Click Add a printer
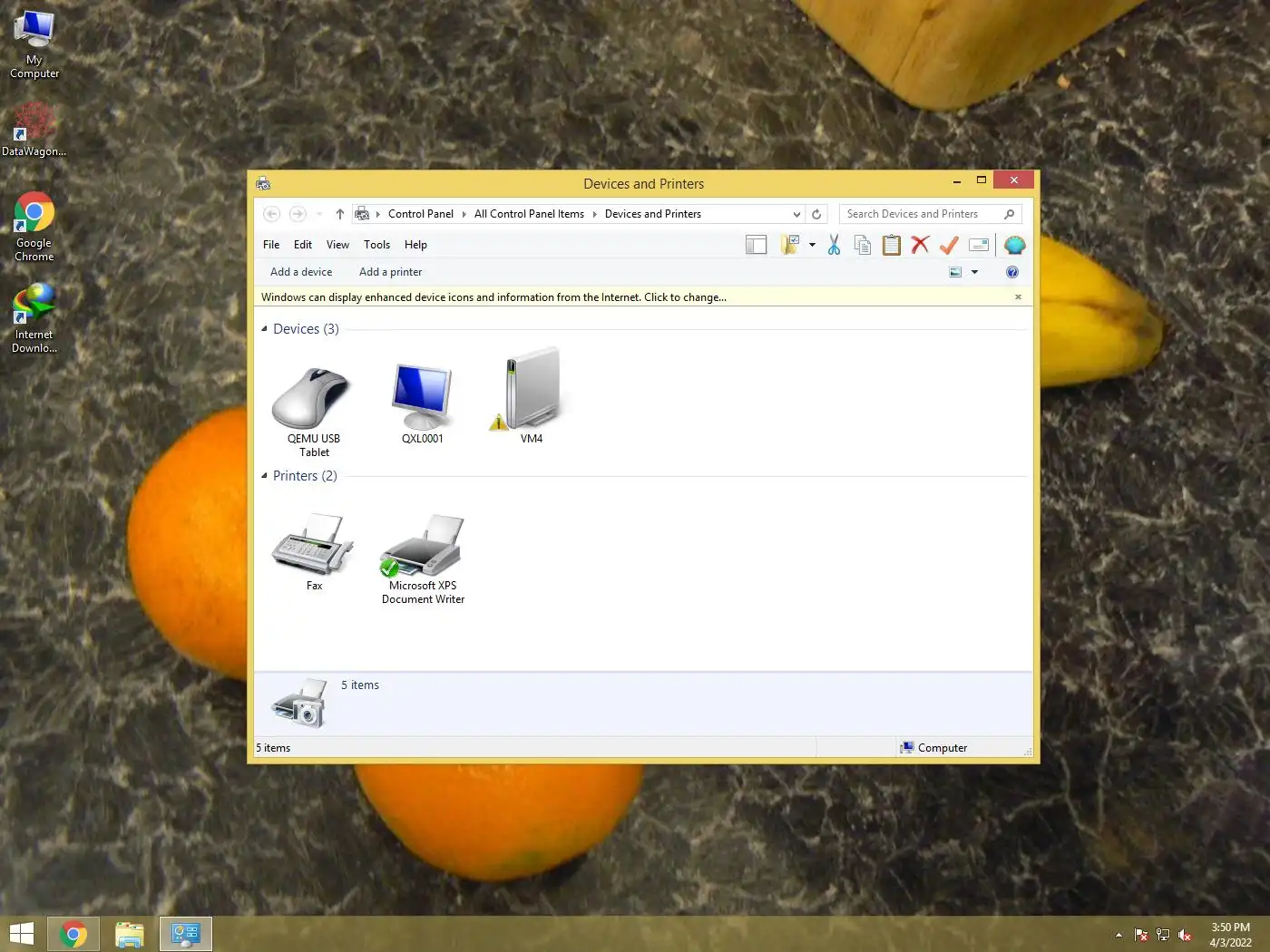1270x952 pixels. (390, 272)
